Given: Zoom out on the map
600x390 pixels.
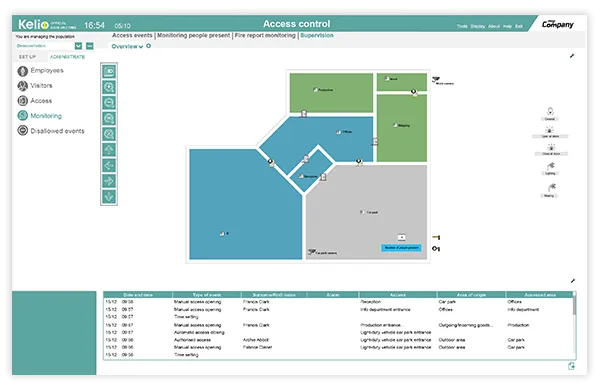Looking at the screenshot, I should click(109, 103).
